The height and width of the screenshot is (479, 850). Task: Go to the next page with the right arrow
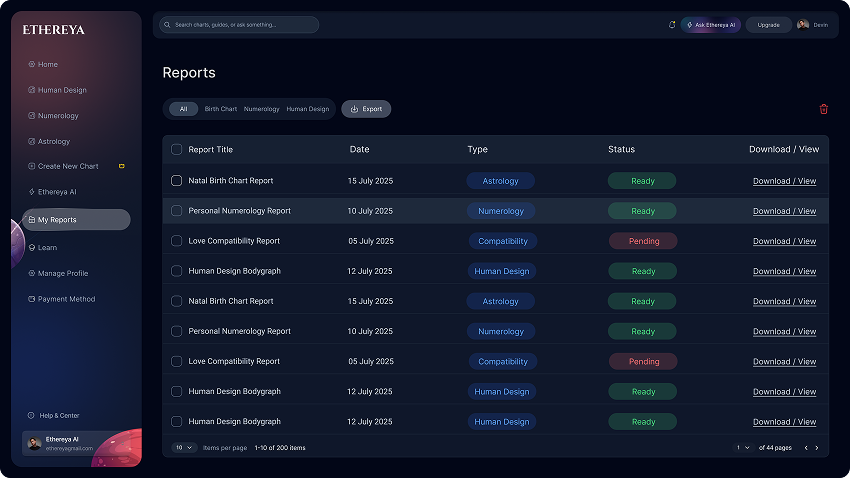click(817, 448)
